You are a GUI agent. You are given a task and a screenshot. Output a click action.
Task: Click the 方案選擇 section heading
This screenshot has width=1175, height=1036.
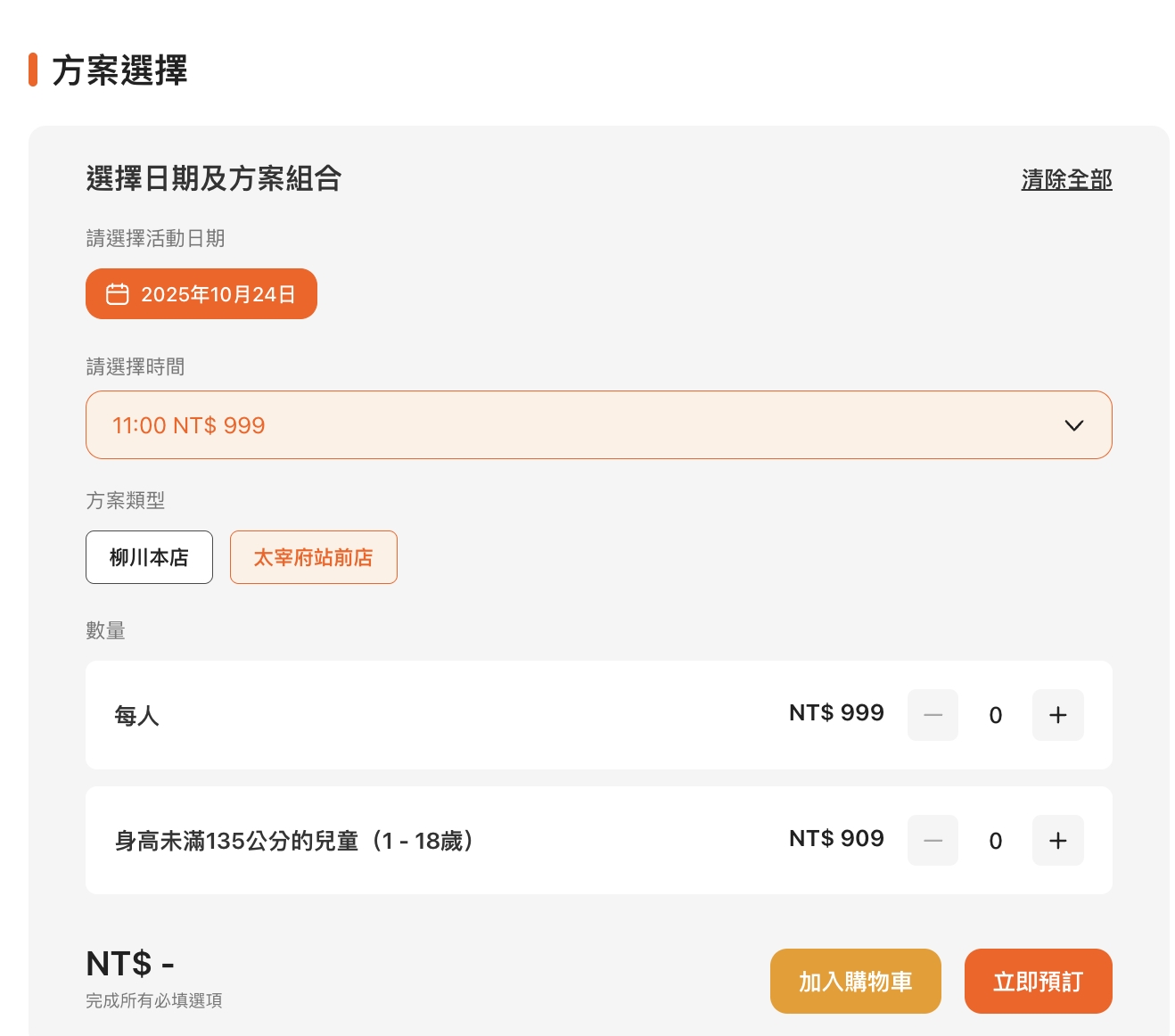click(x=119, y=70)
